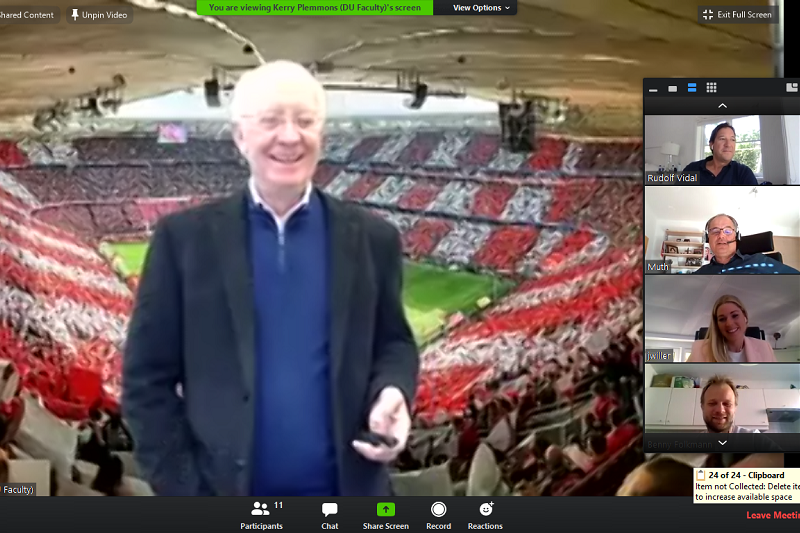The image size is (800, 533).
Task: Open the View Options dropdown
Action: pyautogui.click(x=480, y=8)
